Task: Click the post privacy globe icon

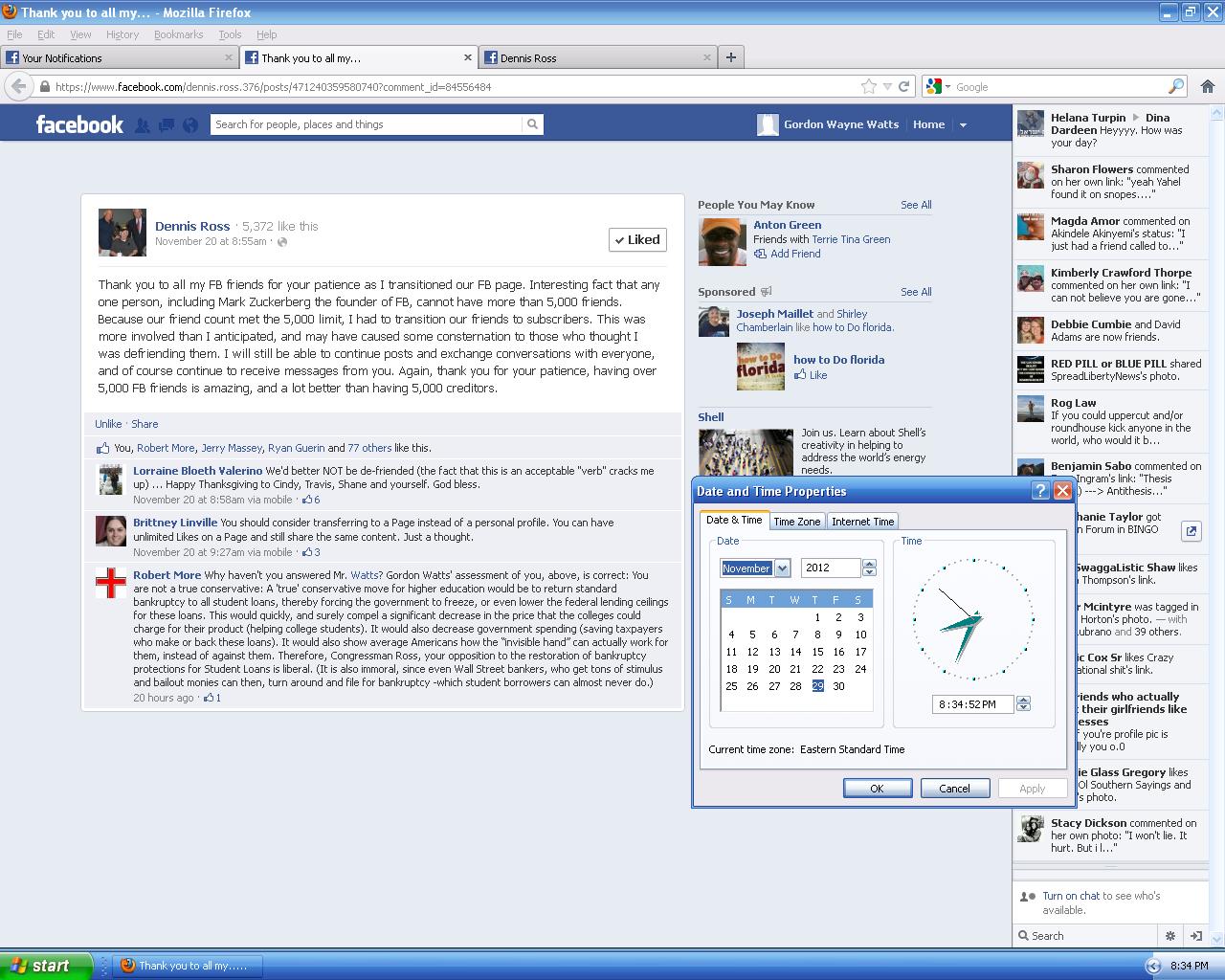Action: (x=282, y=242)
